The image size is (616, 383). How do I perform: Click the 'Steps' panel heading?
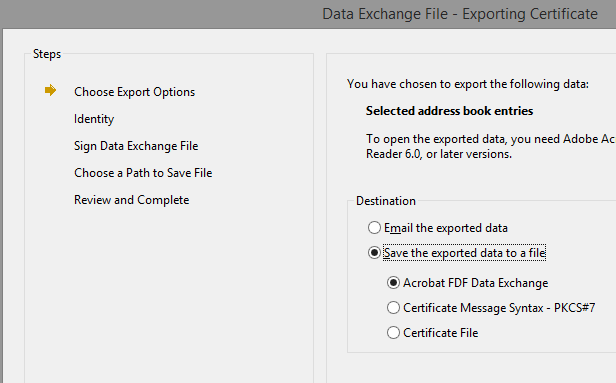point(47,54)
